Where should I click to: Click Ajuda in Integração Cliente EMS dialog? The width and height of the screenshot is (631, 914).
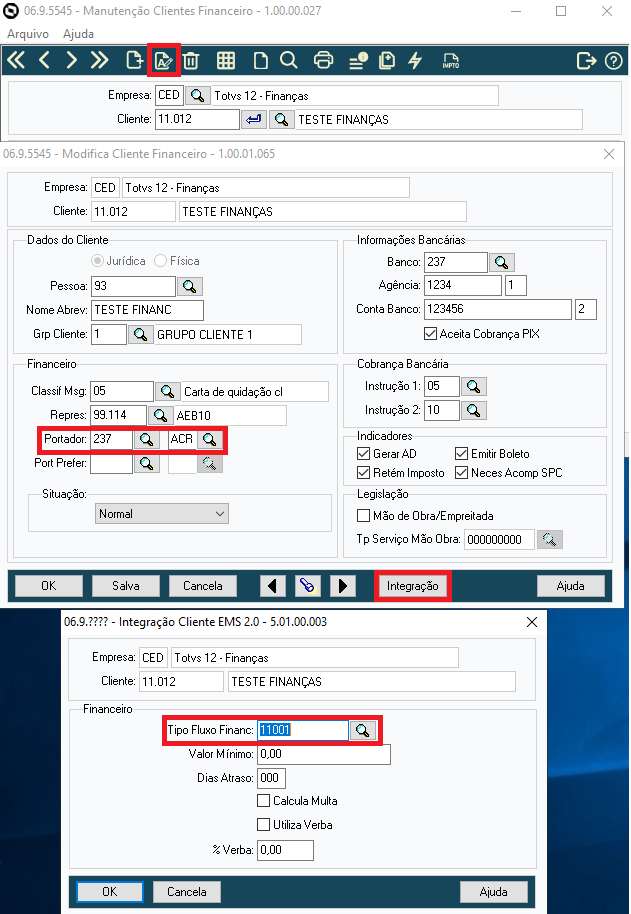pos(493,892)
